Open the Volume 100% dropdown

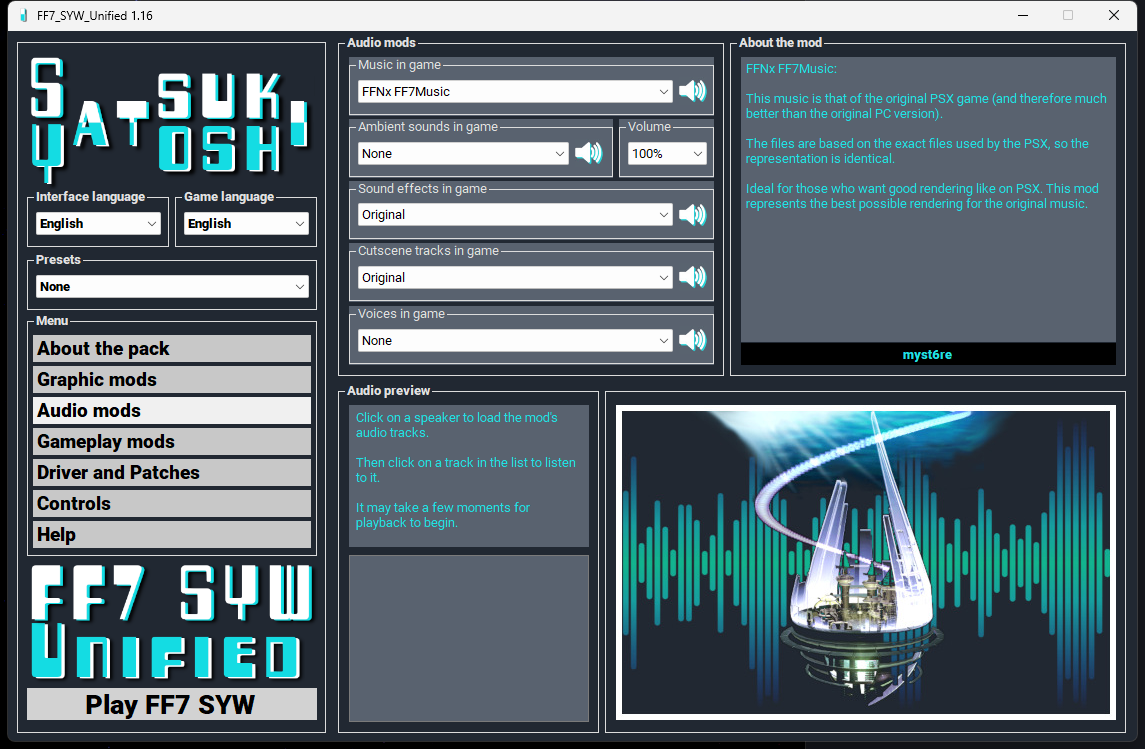[x=667, y=153]
